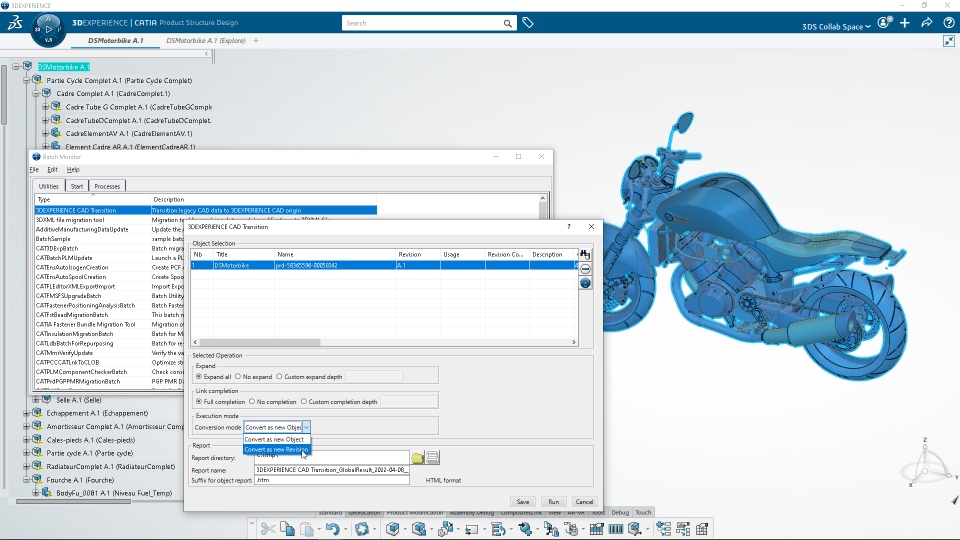Click the Run button
The width and height of the screenshot is (960, 540).
553,501
